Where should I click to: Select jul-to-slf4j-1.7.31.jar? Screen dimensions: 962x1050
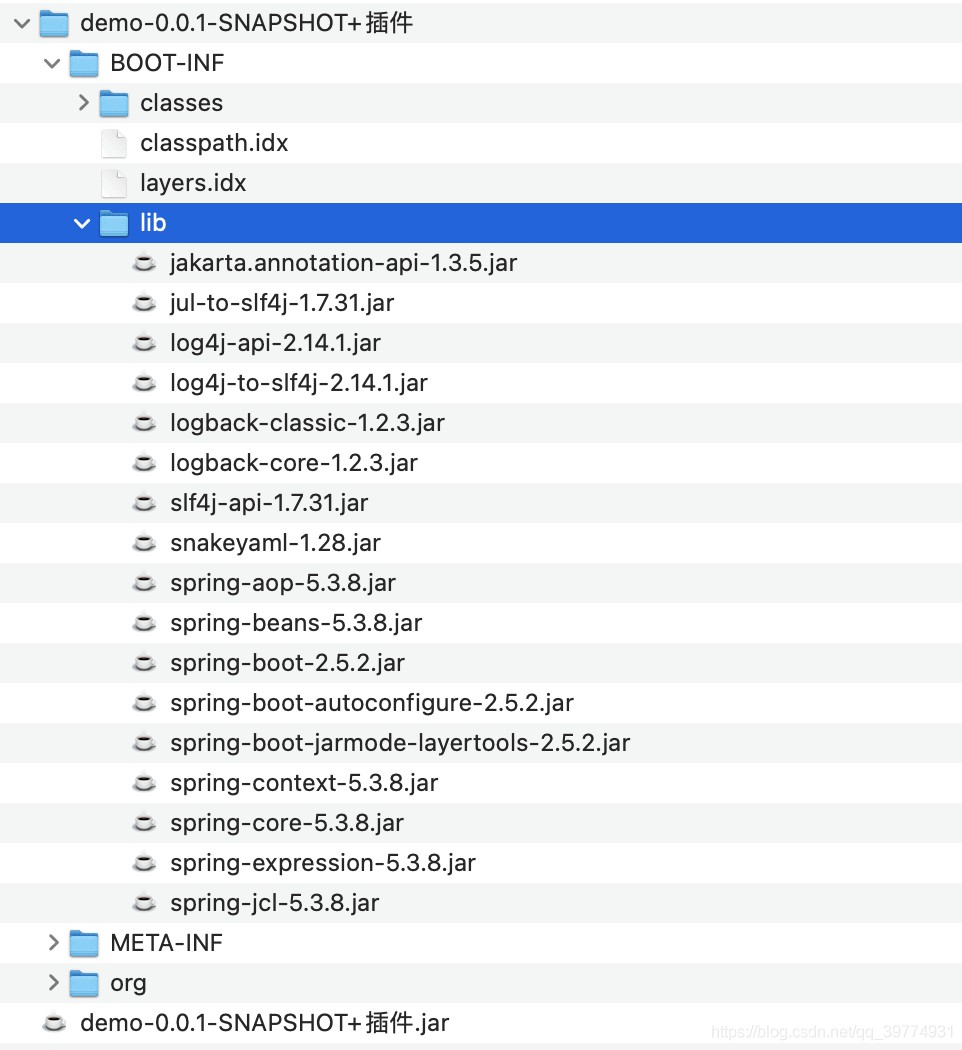(282, 303)
